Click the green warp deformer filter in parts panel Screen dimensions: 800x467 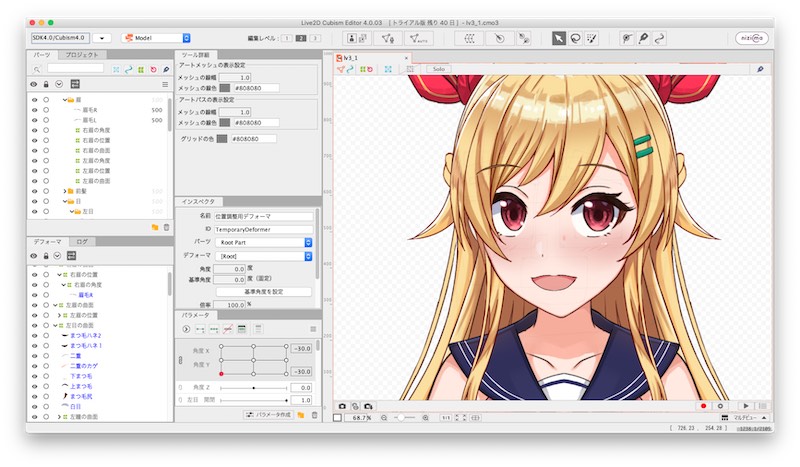coord(141,69)
